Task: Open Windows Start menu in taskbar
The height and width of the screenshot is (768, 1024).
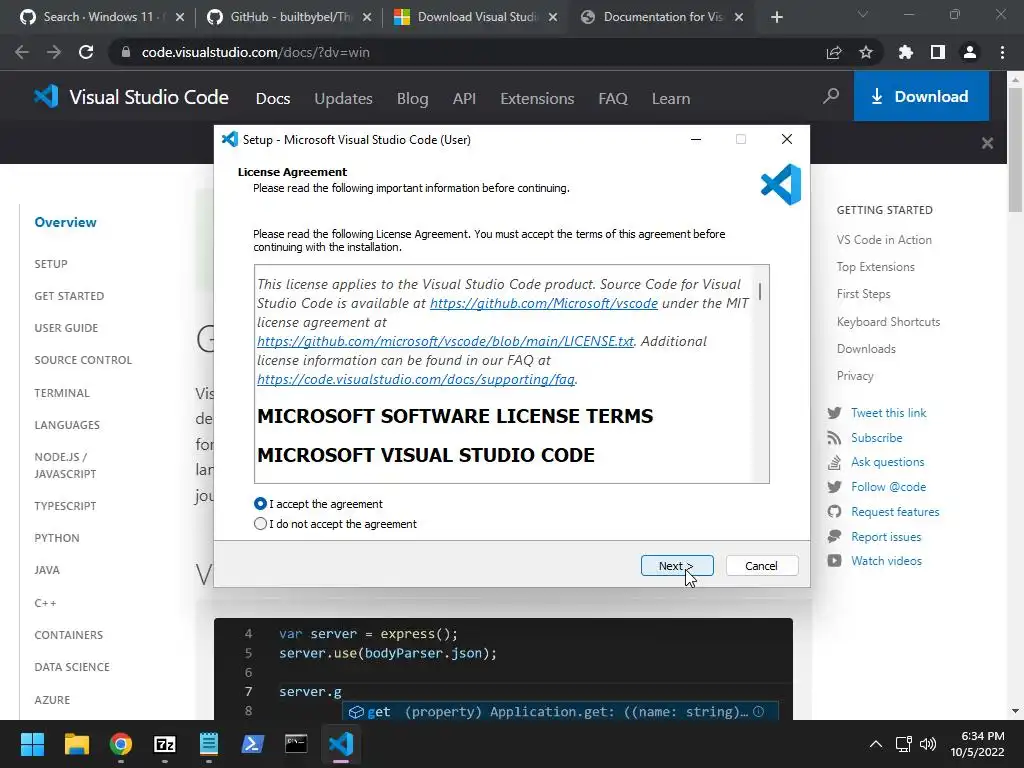Action: 32,744
